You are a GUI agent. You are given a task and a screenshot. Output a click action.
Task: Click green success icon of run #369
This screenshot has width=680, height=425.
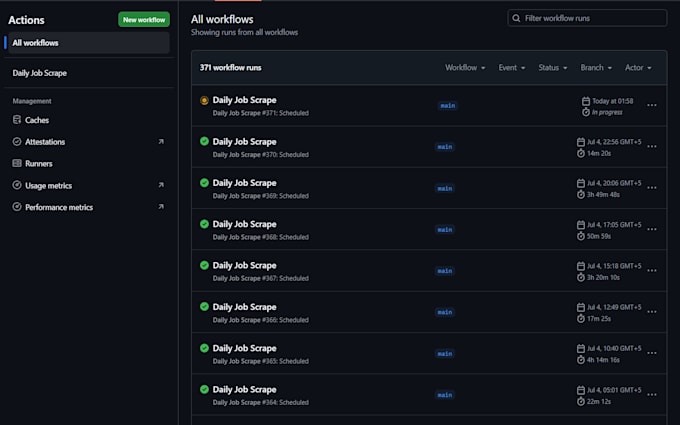pos(204,183)
